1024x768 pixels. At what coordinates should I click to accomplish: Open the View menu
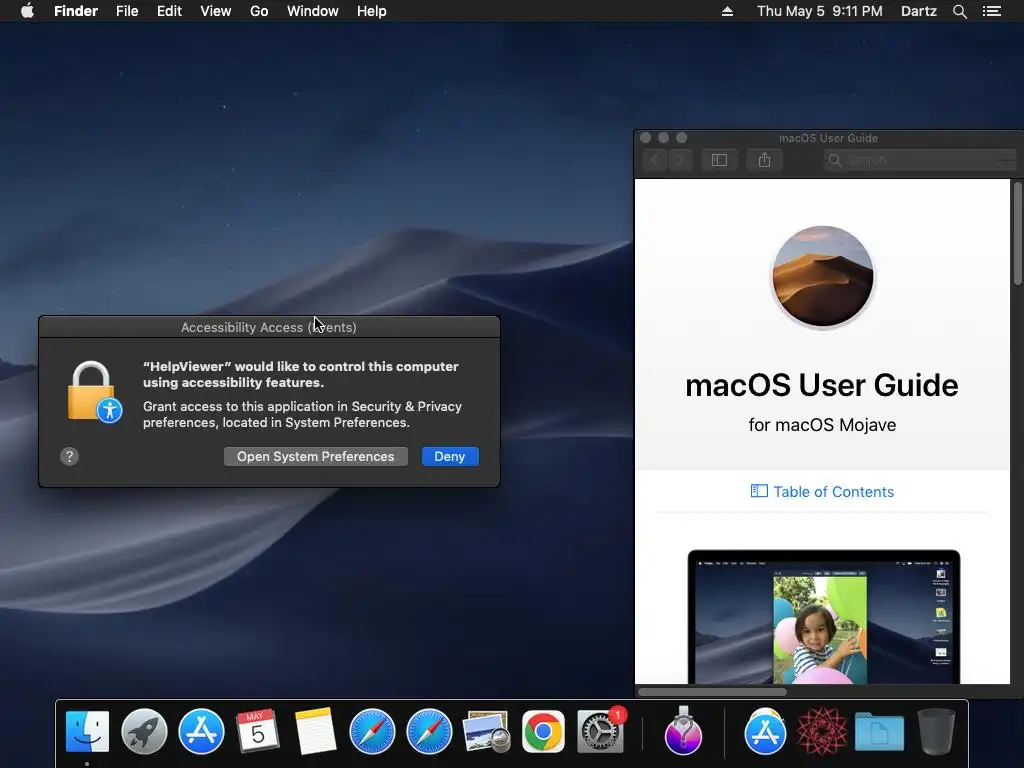tap(216, 11)
